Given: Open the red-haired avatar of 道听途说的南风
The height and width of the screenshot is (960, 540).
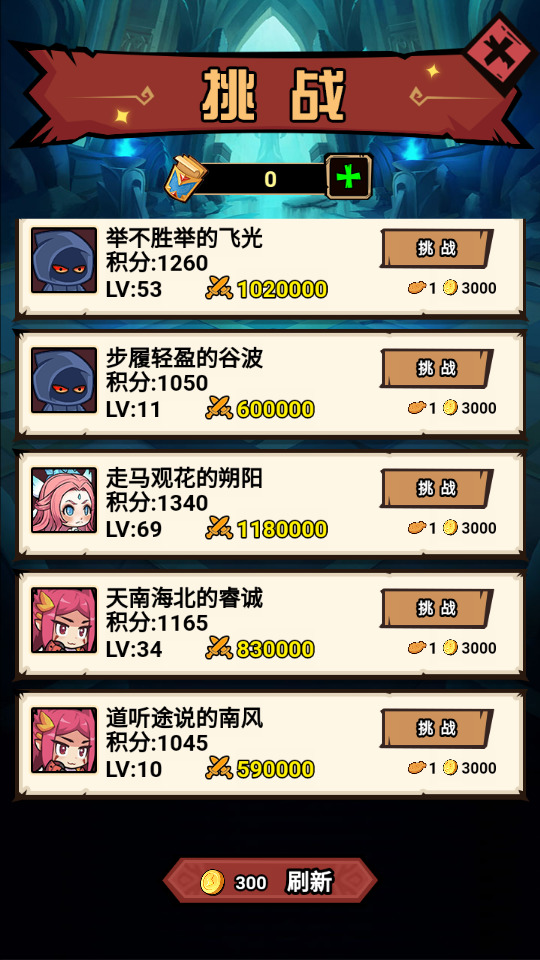Looking at the screenshot, I should point(64,740).
